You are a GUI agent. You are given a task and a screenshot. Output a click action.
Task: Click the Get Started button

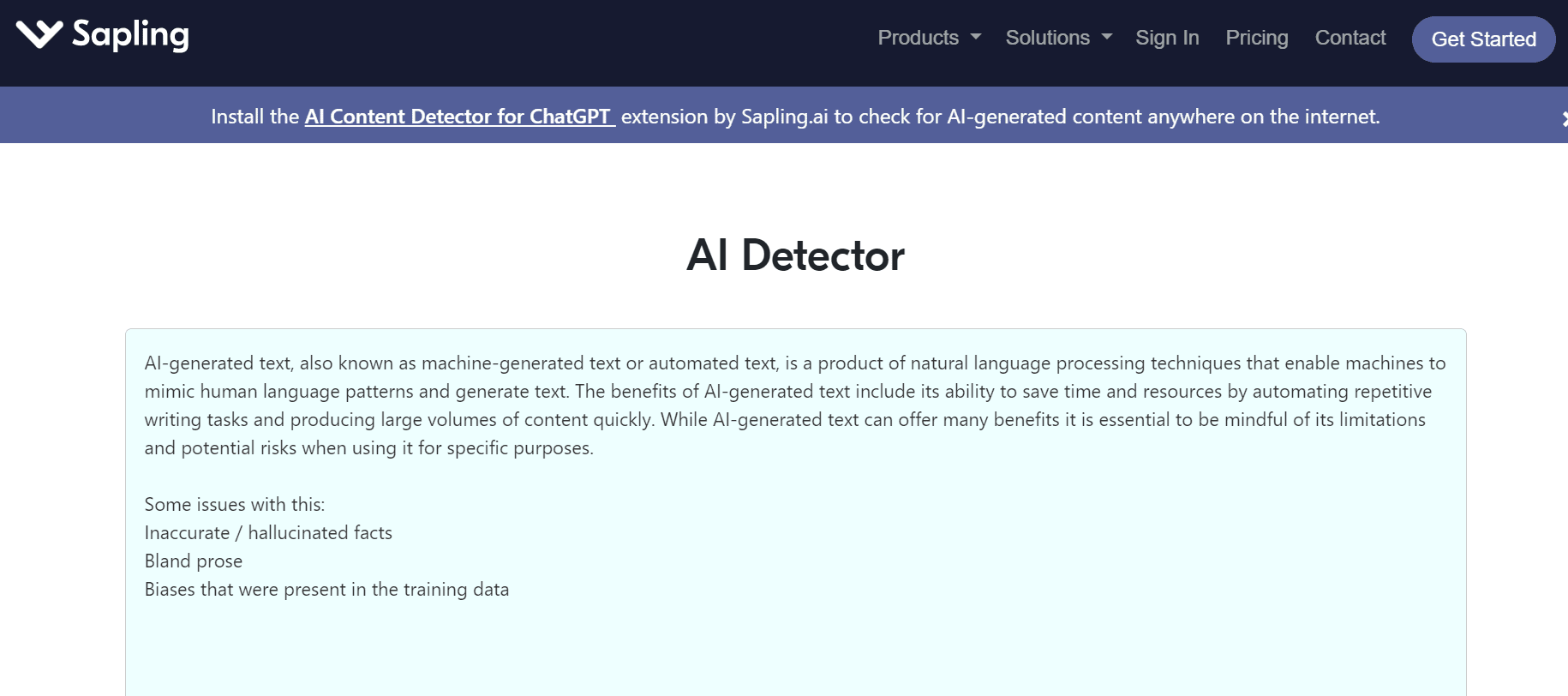click(1483, 39)
